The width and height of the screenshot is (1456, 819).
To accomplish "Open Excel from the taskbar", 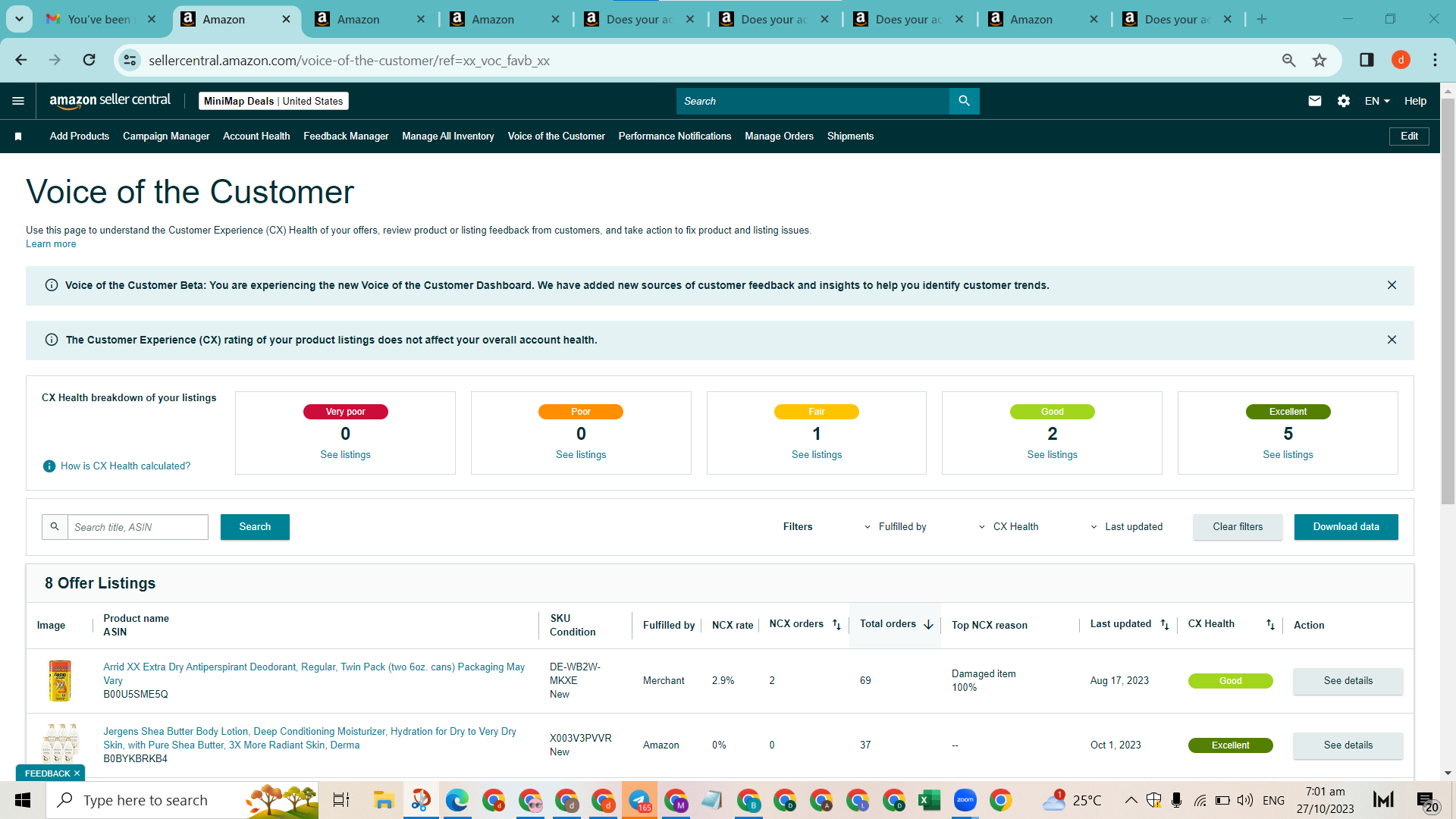I will tap(929, 800).
